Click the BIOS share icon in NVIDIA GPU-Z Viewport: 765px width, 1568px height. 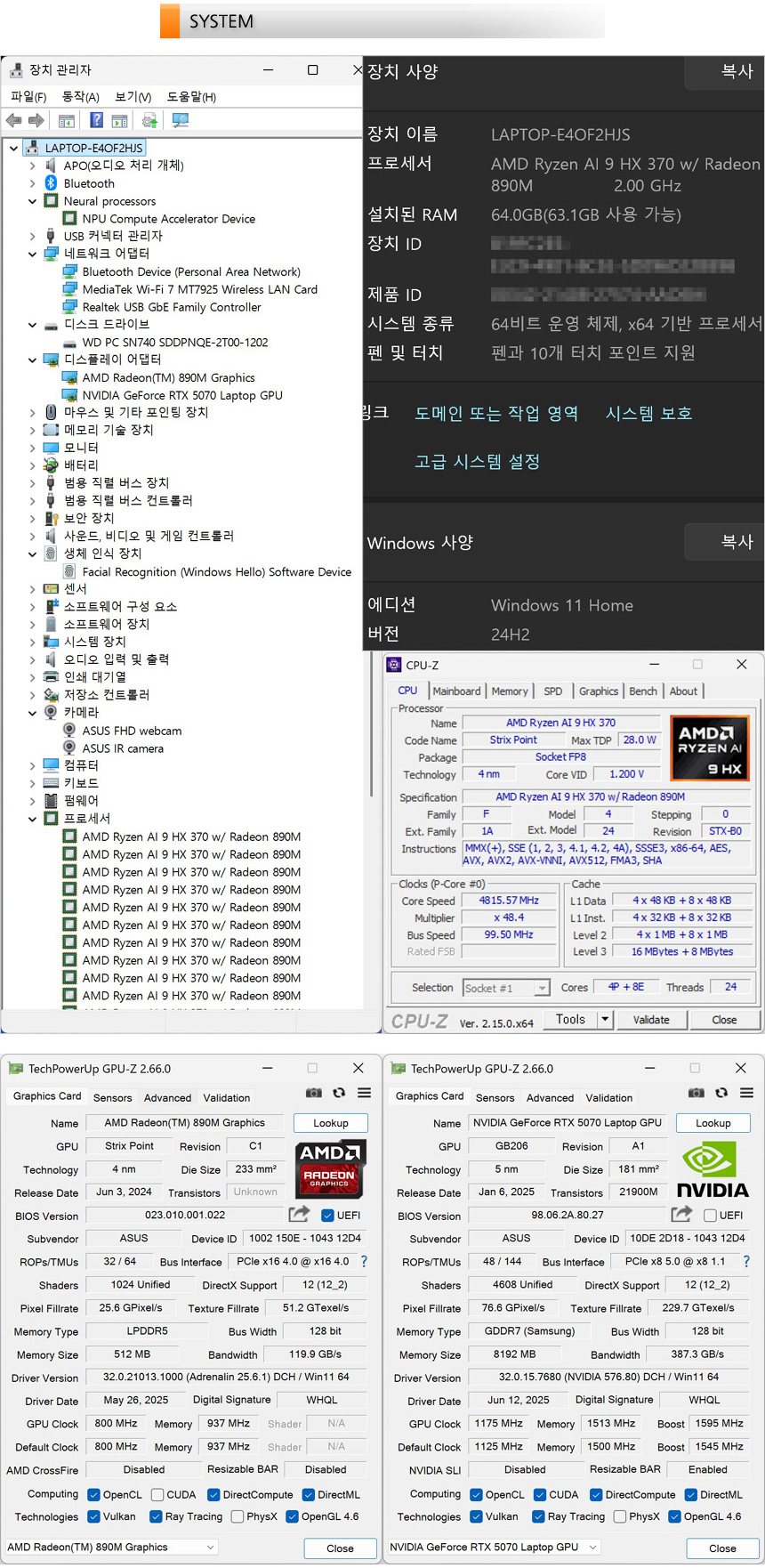pos(682,1214)
